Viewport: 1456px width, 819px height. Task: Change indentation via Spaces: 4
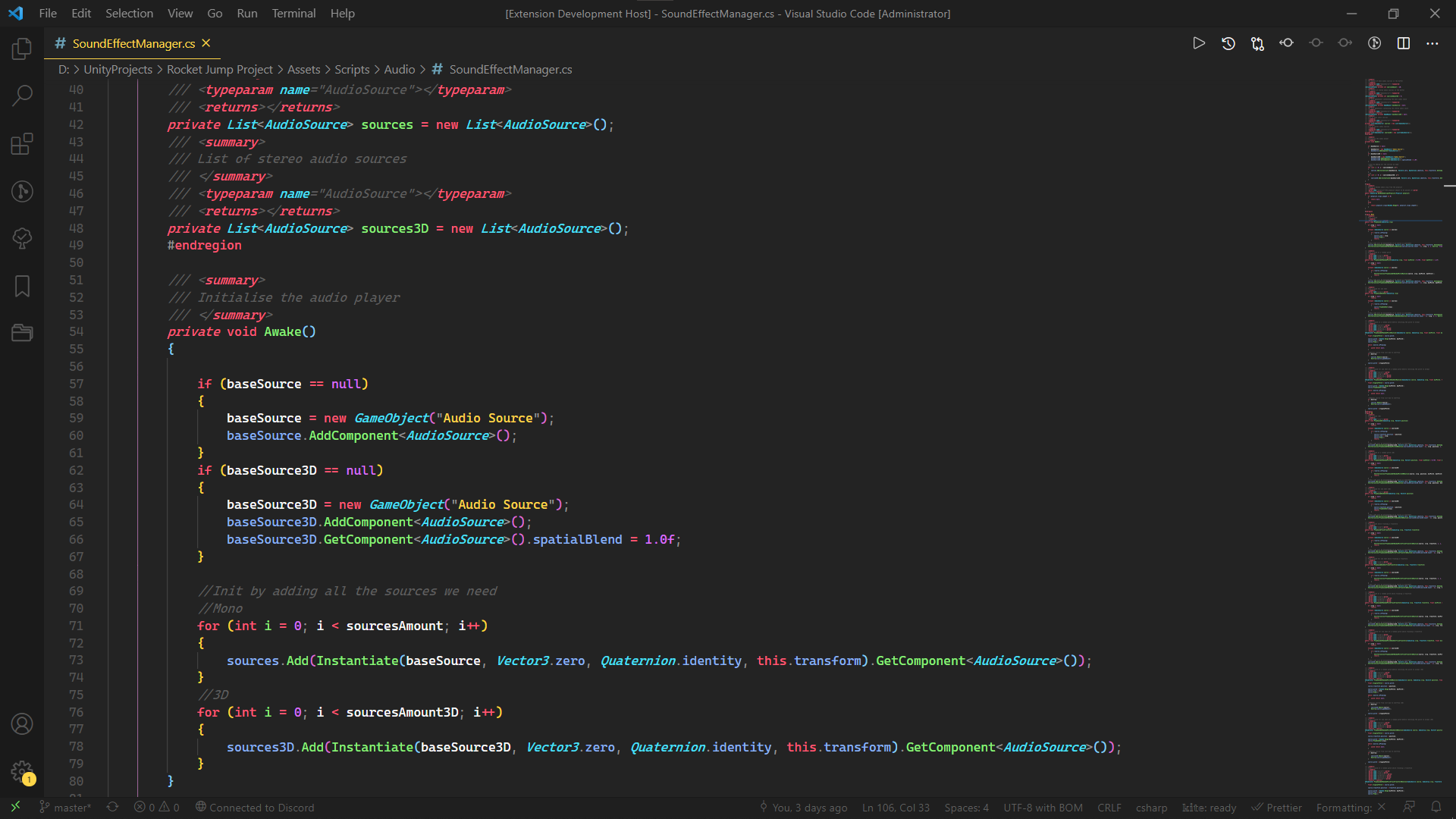tap(966, 807)
